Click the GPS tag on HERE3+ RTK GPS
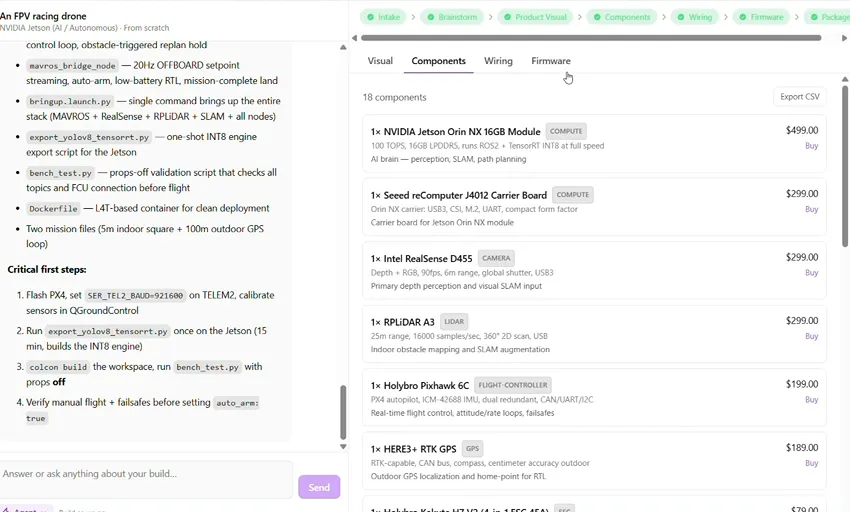850x512 pixels. 472,449
